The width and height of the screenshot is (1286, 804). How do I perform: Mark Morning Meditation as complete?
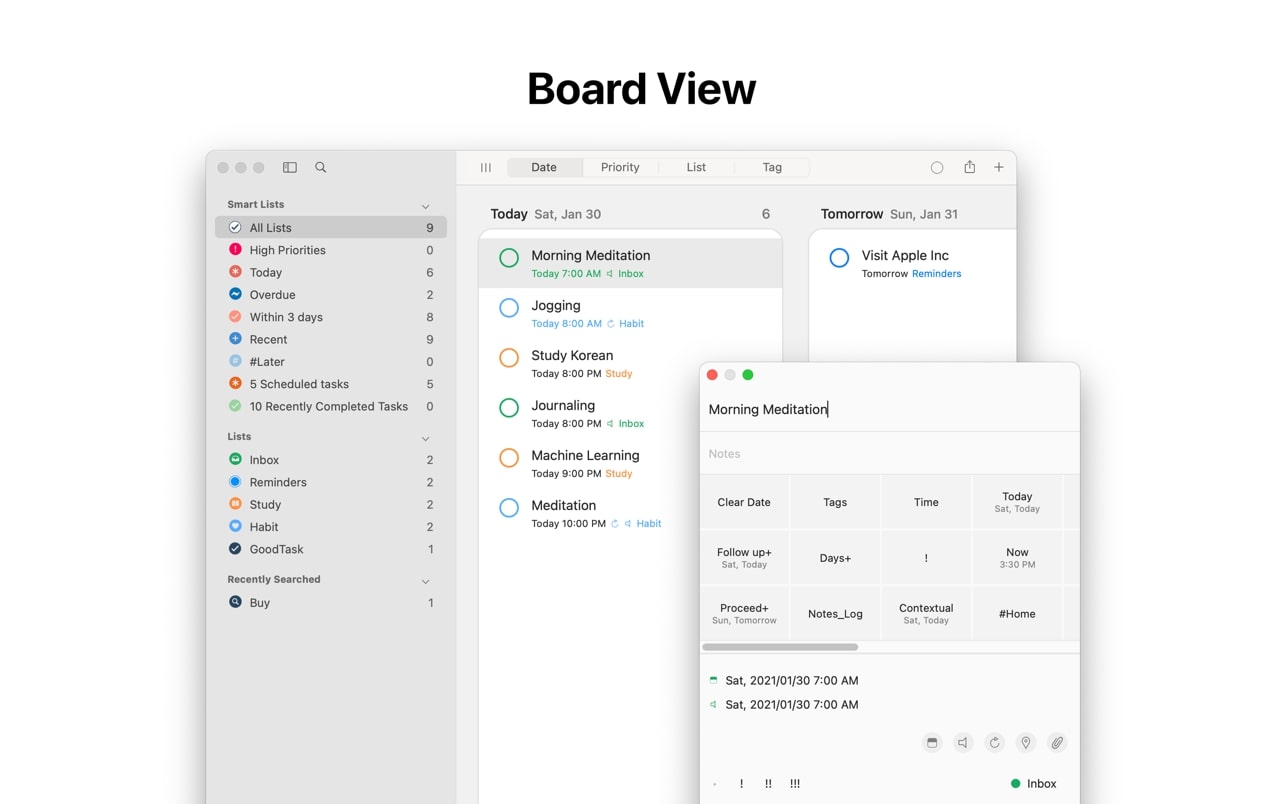tap(509, 258)
